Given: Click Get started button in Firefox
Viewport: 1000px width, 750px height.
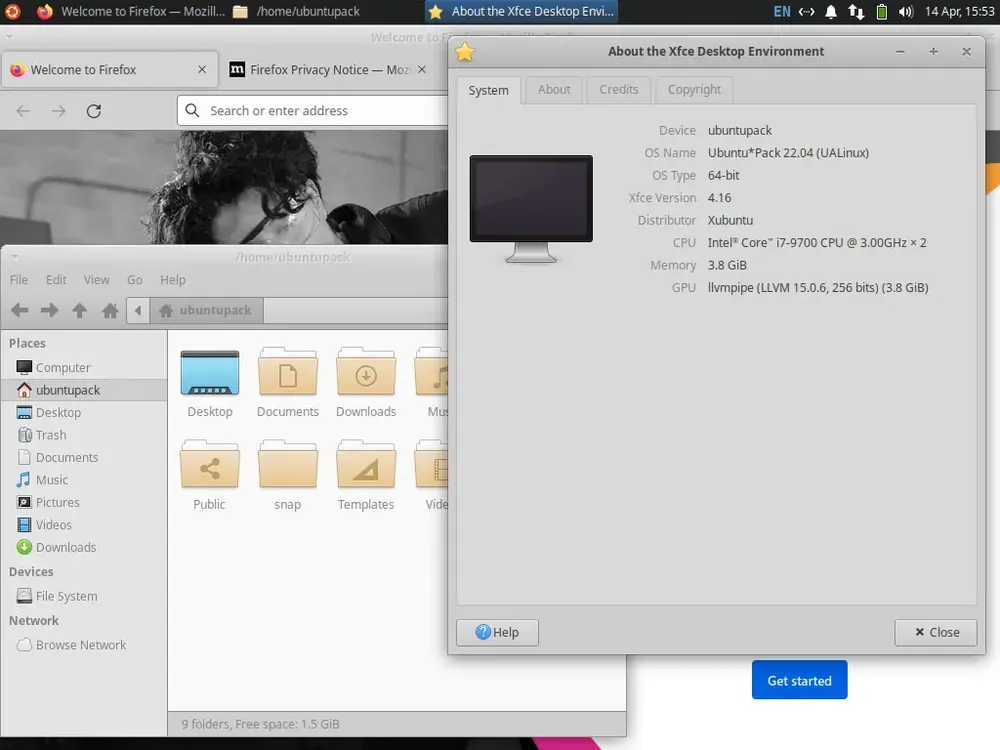Looking at the screenshot, I should (x=799, y=680).
